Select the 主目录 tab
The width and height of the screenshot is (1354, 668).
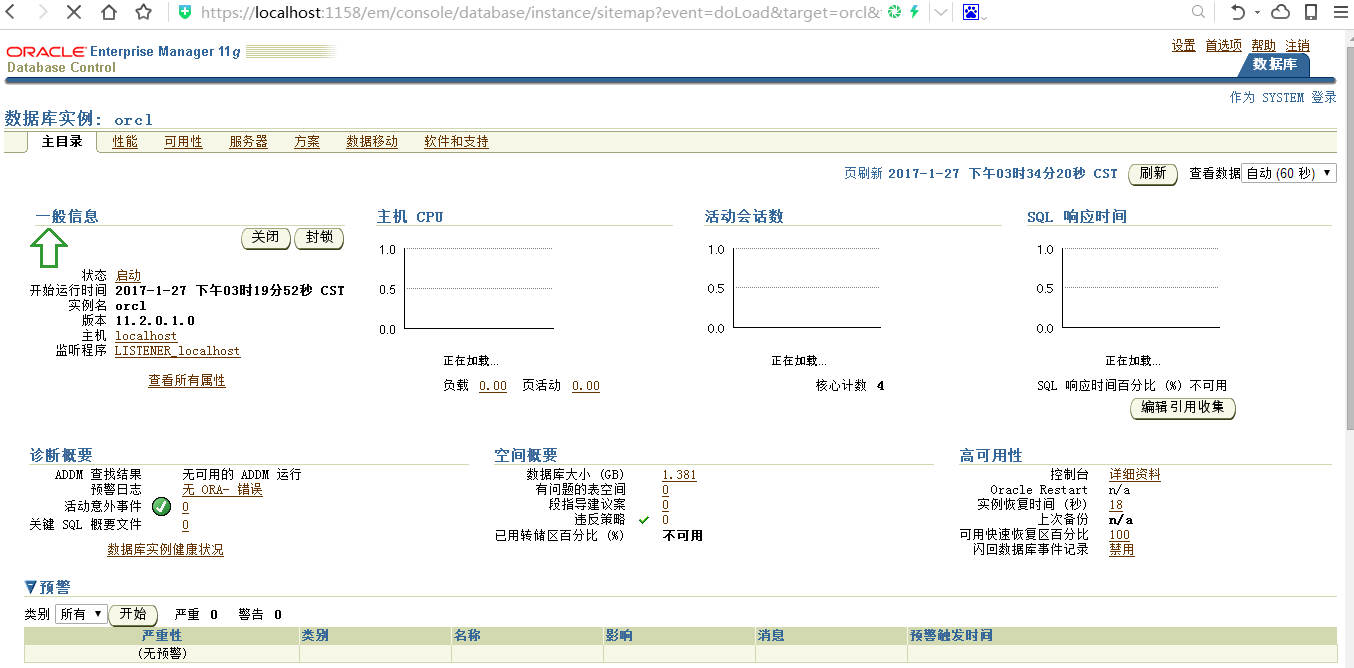62,142
